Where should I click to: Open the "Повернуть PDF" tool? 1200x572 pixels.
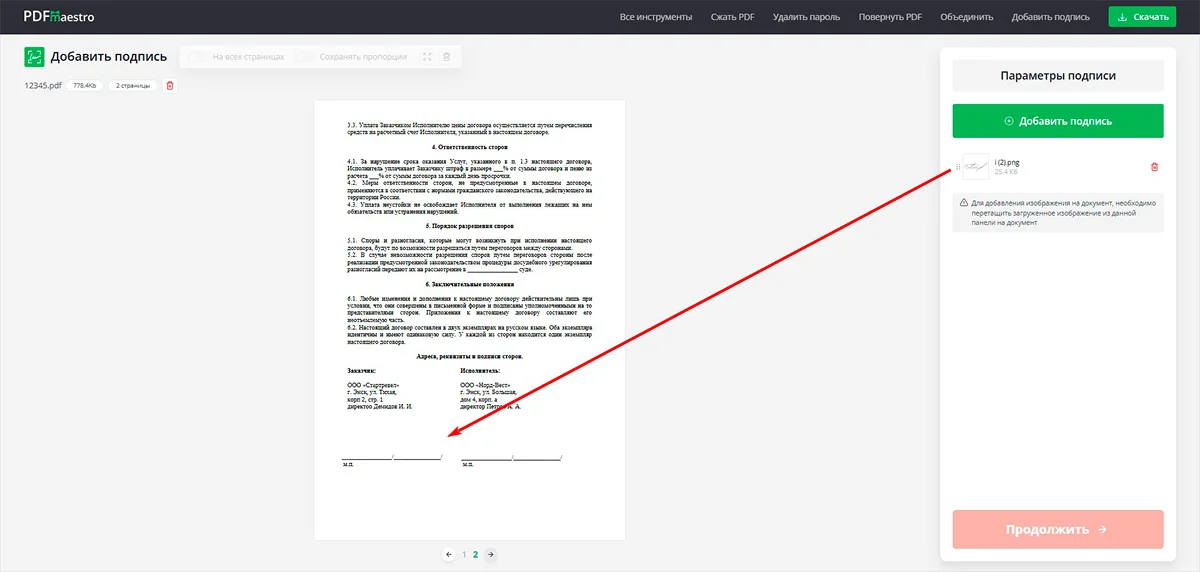point(890,17)
